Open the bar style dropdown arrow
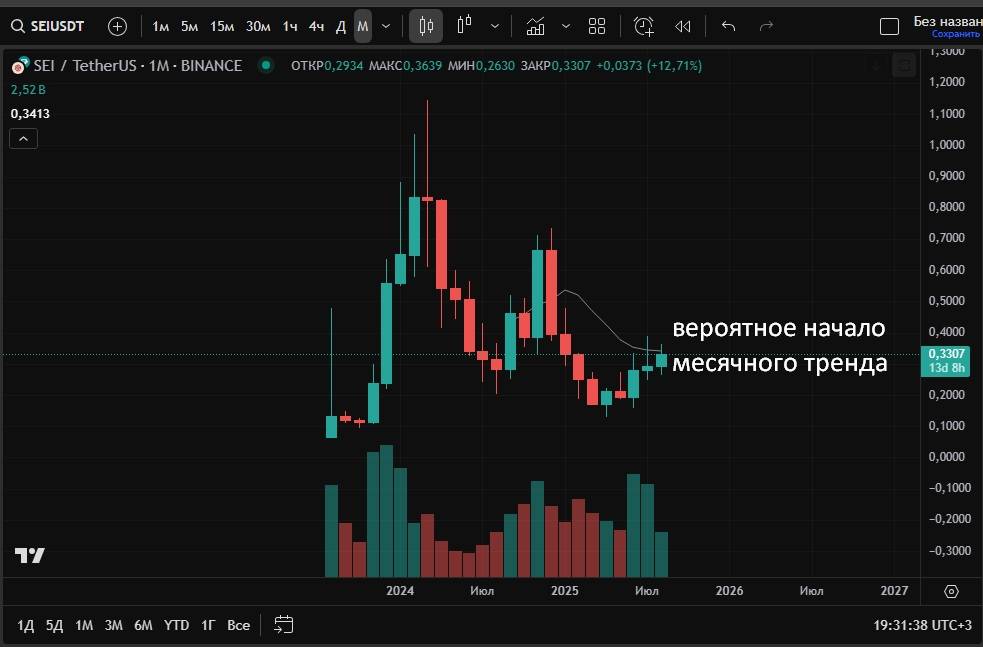Screen dimensions: 983x647 494,26
